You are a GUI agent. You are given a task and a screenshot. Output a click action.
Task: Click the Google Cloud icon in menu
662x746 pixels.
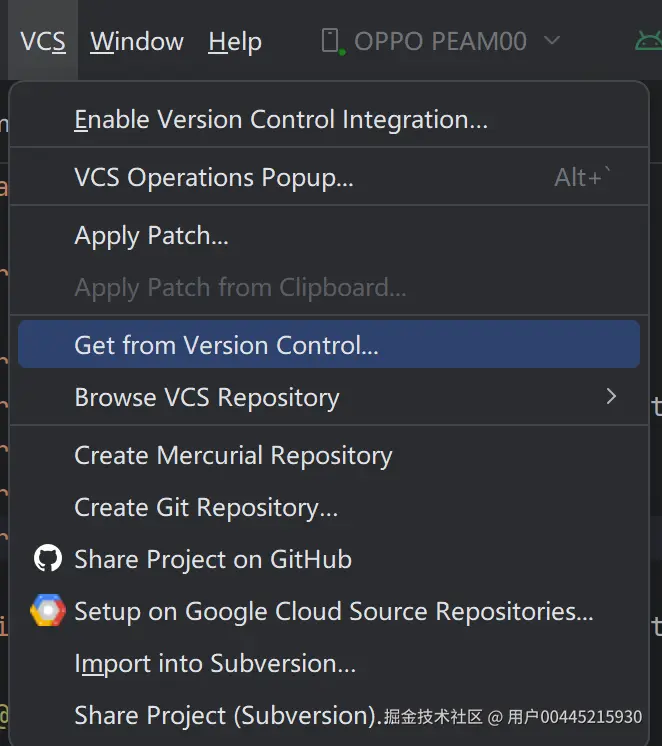click(47, 611)
